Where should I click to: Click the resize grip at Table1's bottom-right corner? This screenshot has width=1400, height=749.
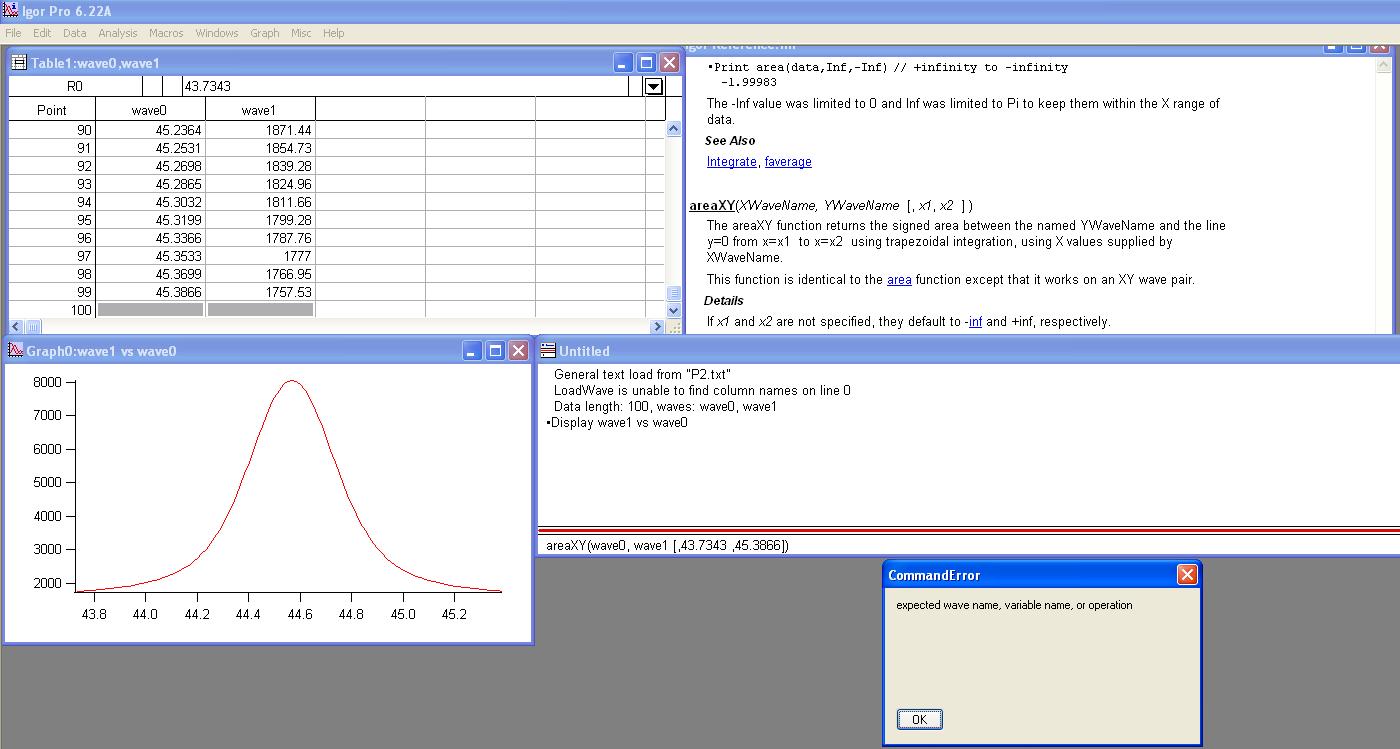coord(675,325)
